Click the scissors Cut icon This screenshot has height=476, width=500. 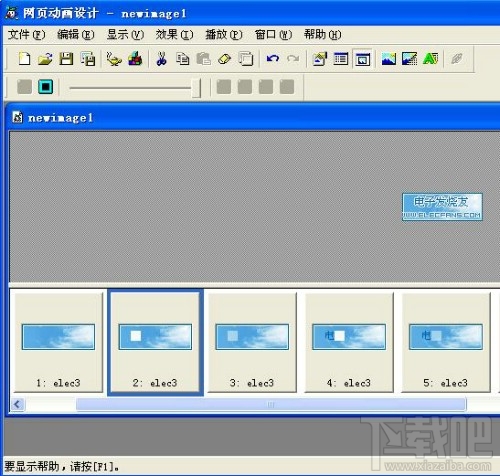162,59
